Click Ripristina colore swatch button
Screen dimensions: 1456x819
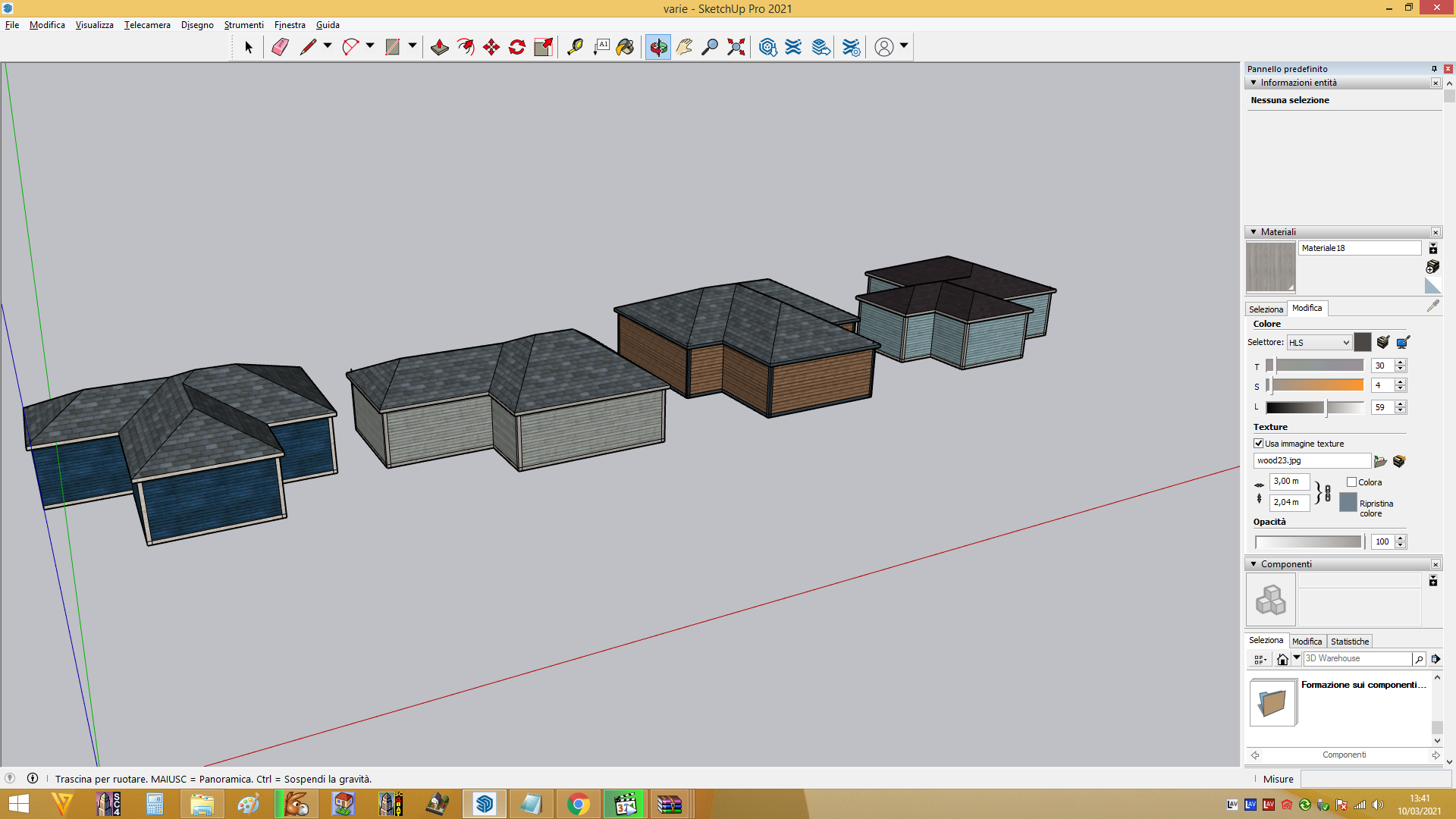pos(1348,502)
